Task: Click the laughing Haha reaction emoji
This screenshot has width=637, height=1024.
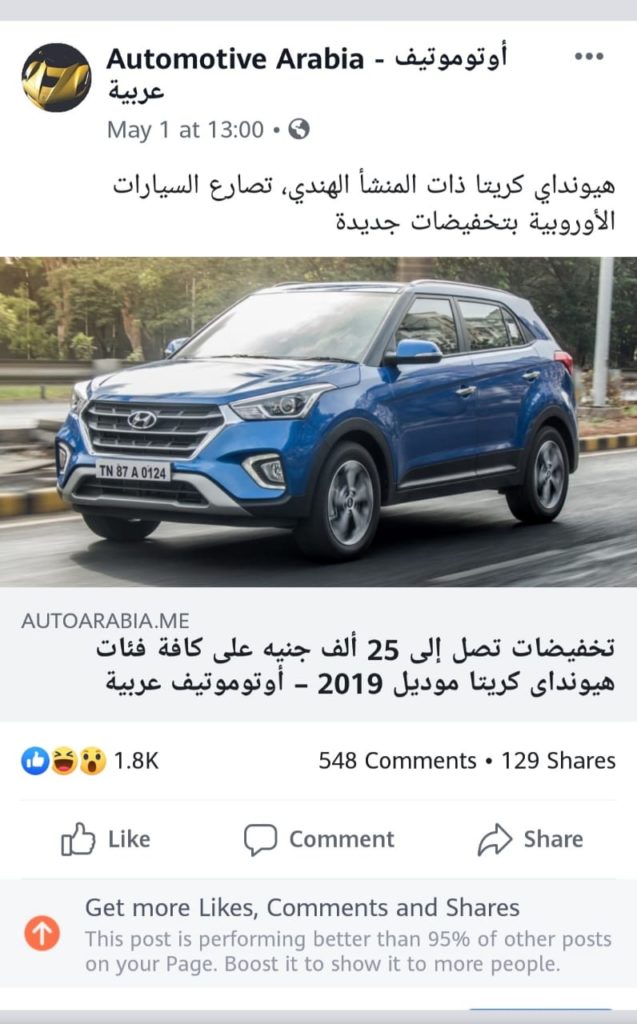Action: (x=64, y=761)
